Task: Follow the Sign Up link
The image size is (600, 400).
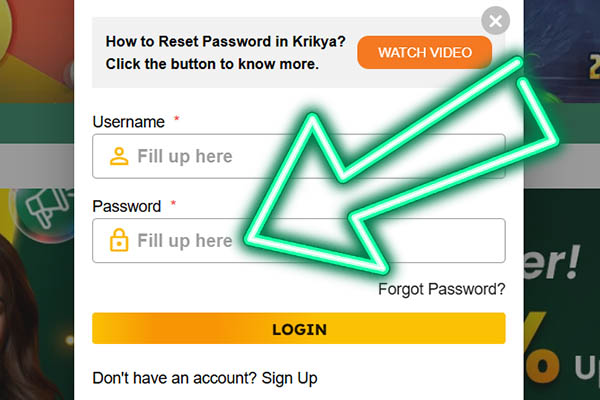Action: click(289, 378)
